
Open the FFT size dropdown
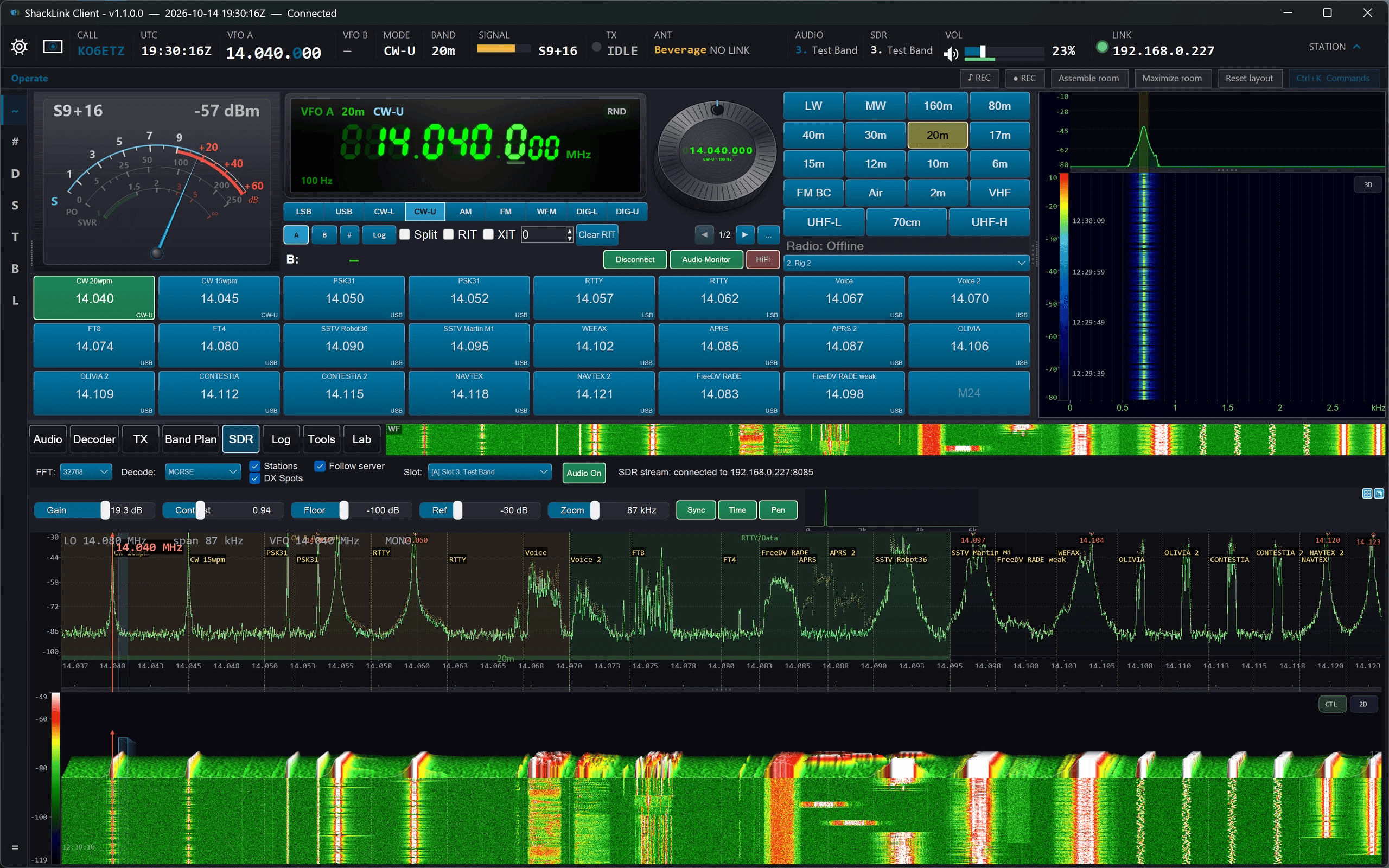click(x=86, y=472)
